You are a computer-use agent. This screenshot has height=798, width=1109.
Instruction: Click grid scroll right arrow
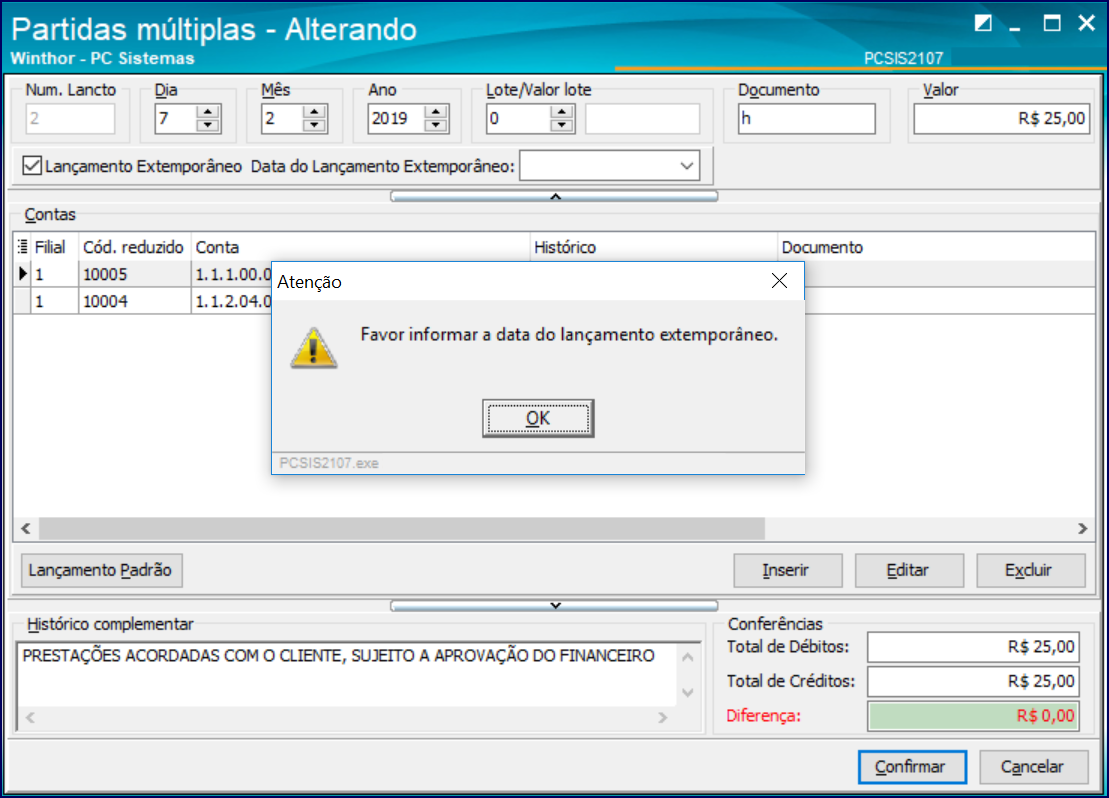click(1082, 528)
